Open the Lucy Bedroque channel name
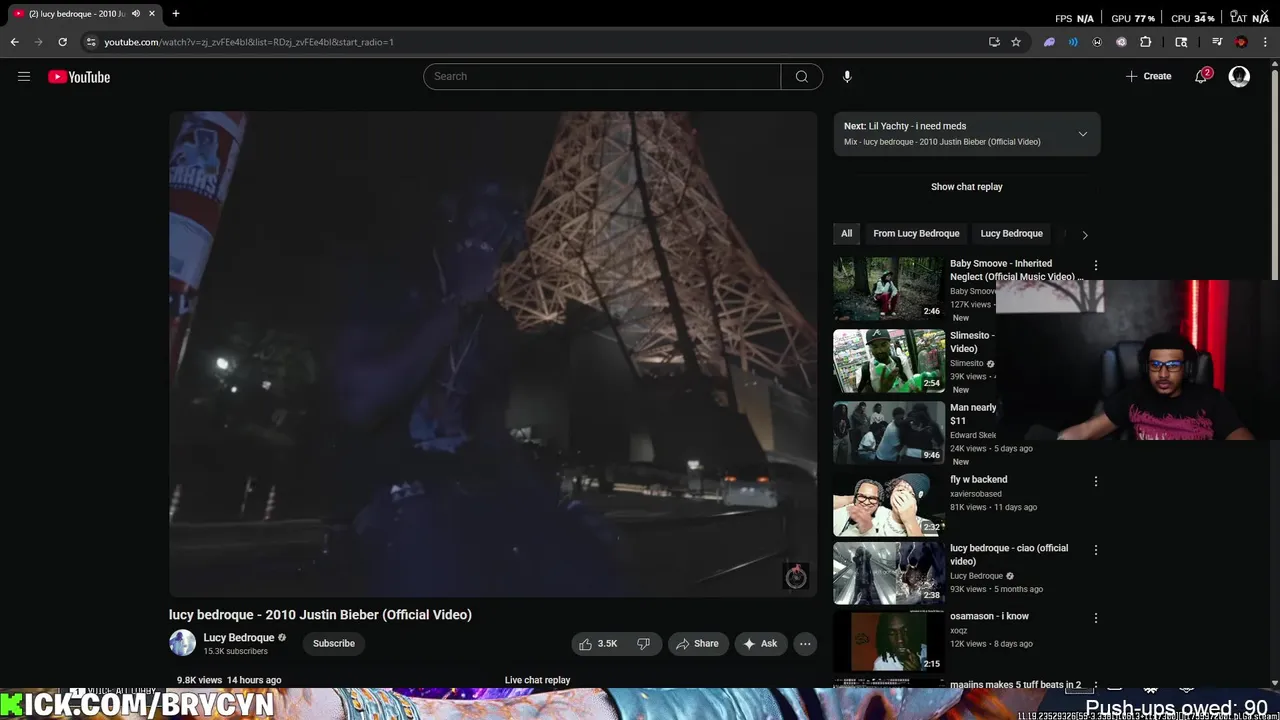Screen dimensions: 1280x720 pos(239,637)
